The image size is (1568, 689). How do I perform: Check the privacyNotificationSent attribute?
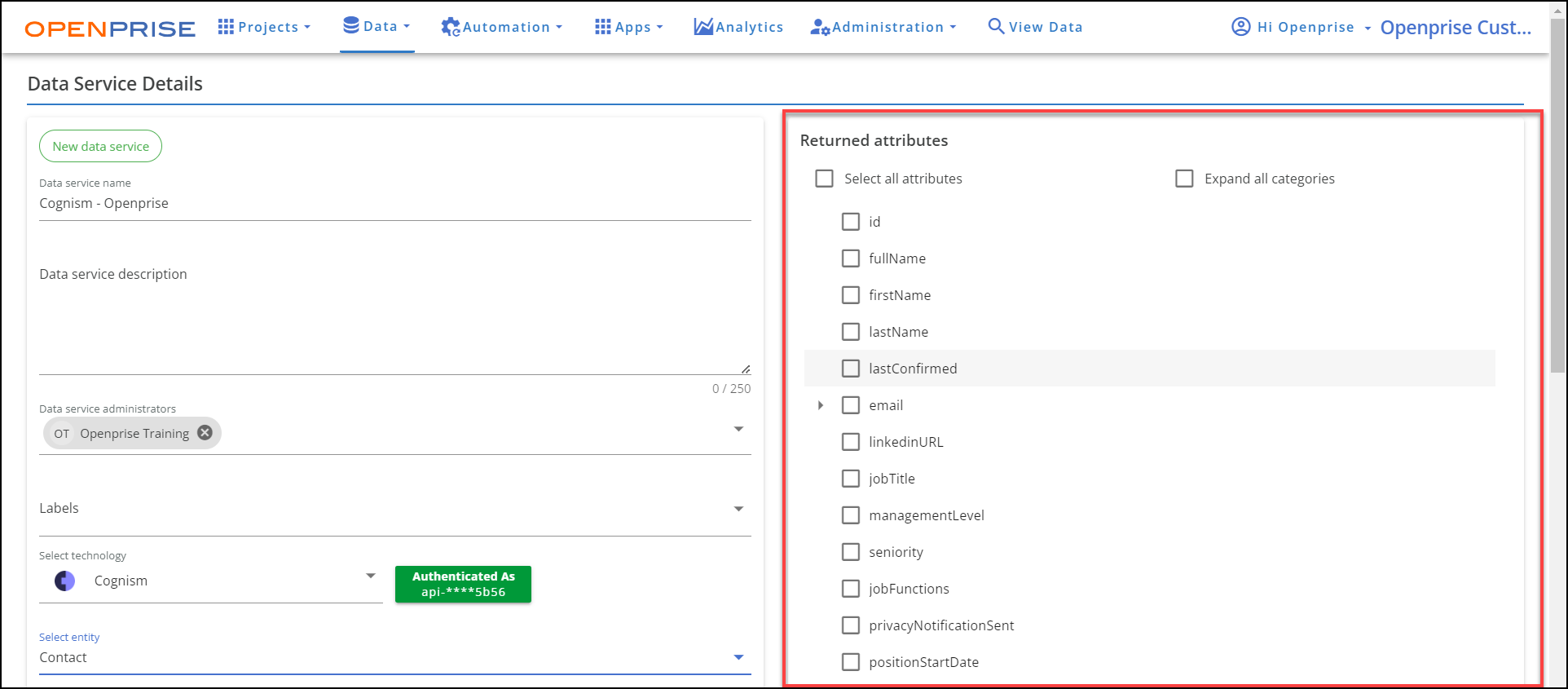pyautogui.click(x=851, y=625)
